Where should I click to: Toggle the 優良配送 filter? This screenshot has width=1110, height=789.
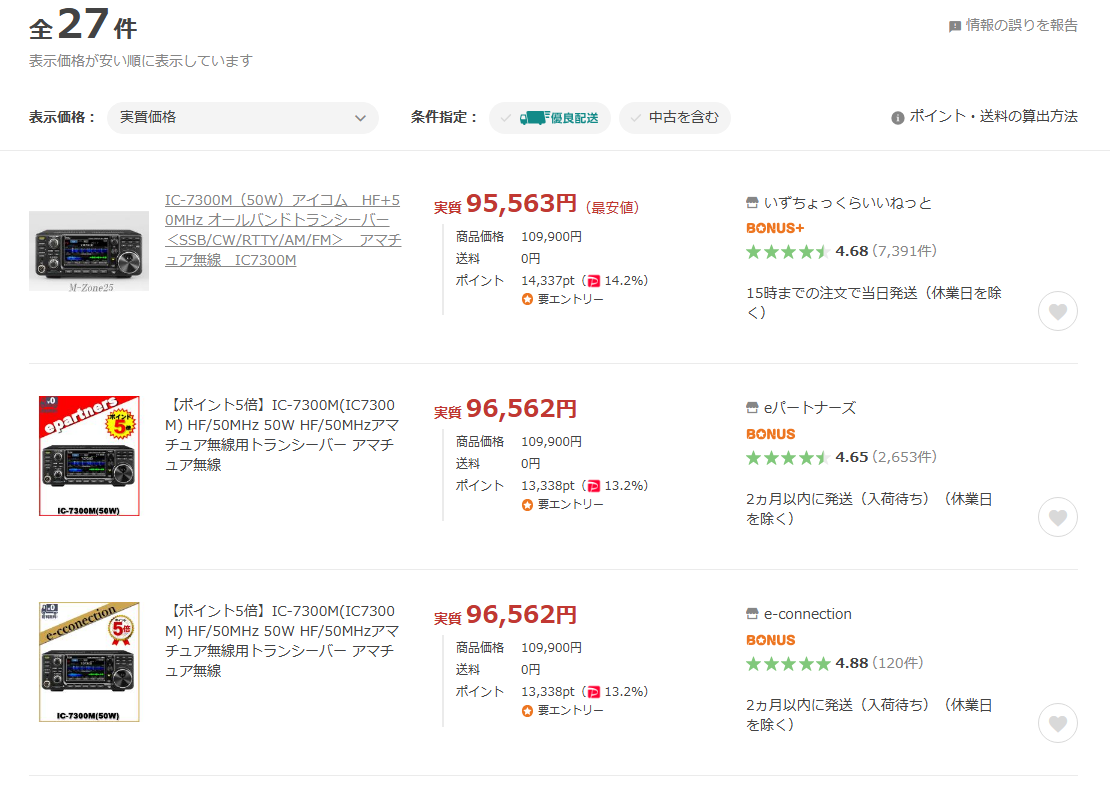[550, 117]
